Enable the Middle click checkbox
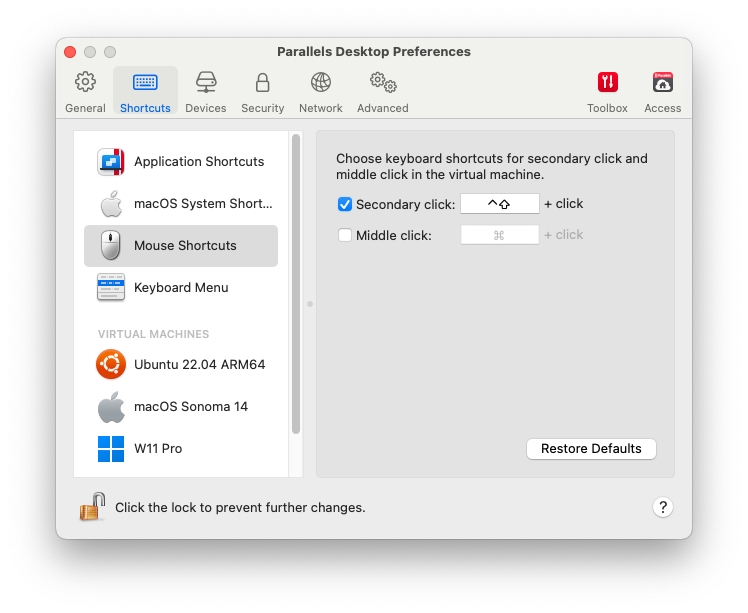 coord(345,235)
